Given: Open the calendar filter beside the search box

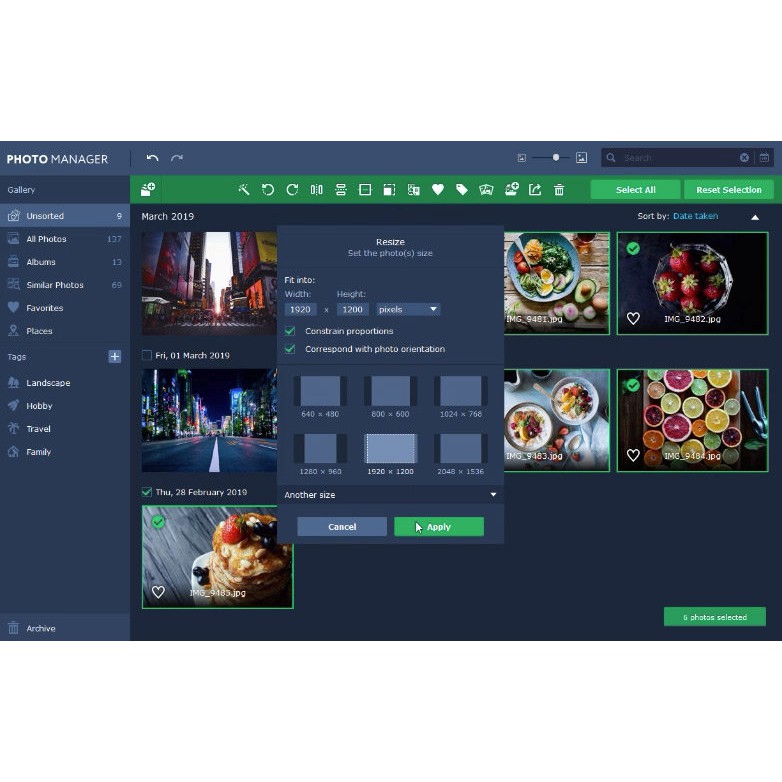Looking at the screenshot, I should [x=764, y=158].
